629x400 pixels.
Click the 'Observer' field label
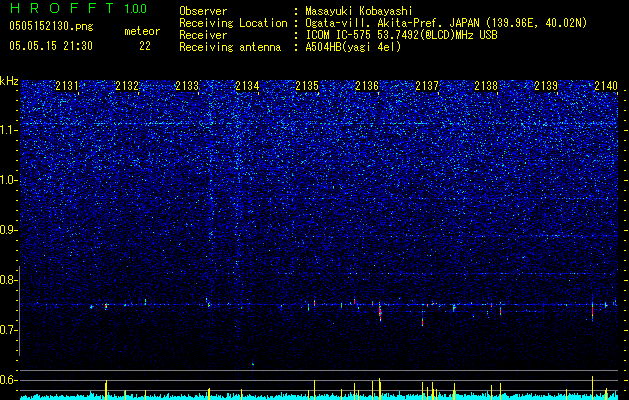click(203, 11)
